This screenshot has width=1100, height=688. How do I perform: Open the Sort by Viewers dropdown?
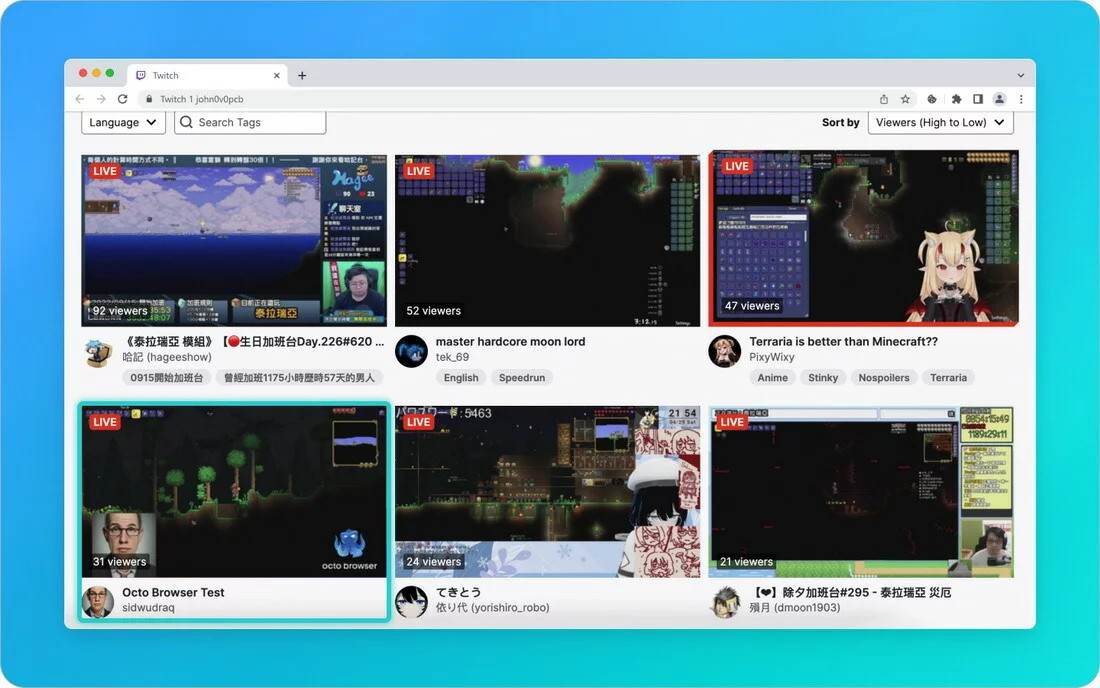point(940,122)
